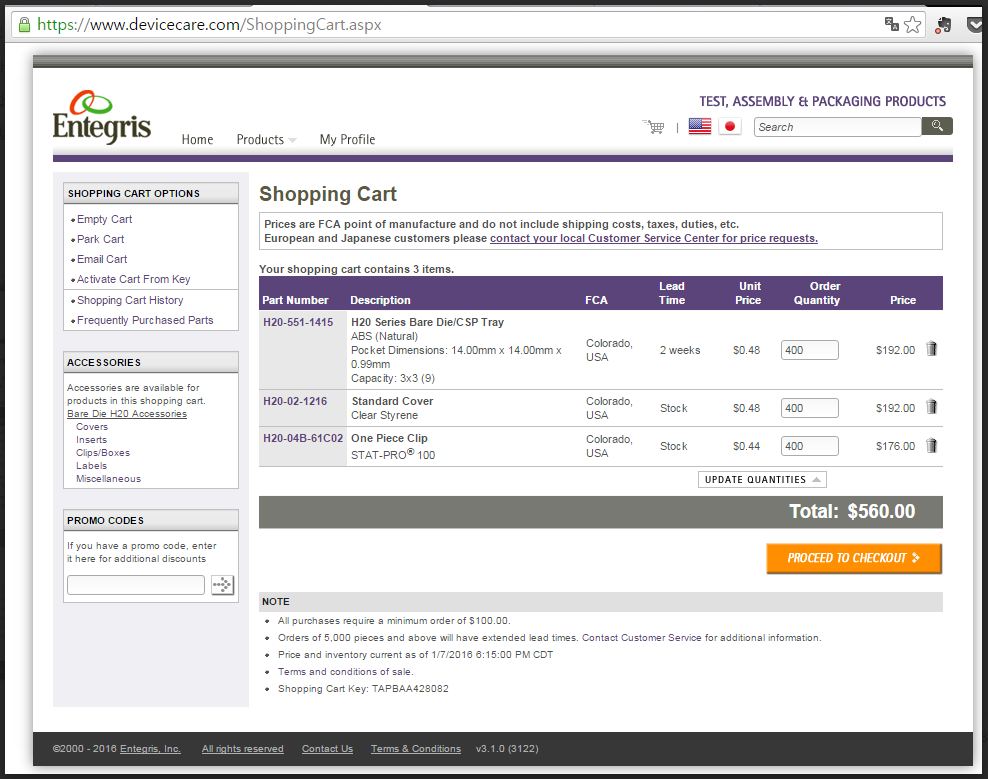Image resolution: width=988 pixels, height=779 pixels.
Task: Click '2 weeks' lead time cell
Action: (x=680, y=350)
